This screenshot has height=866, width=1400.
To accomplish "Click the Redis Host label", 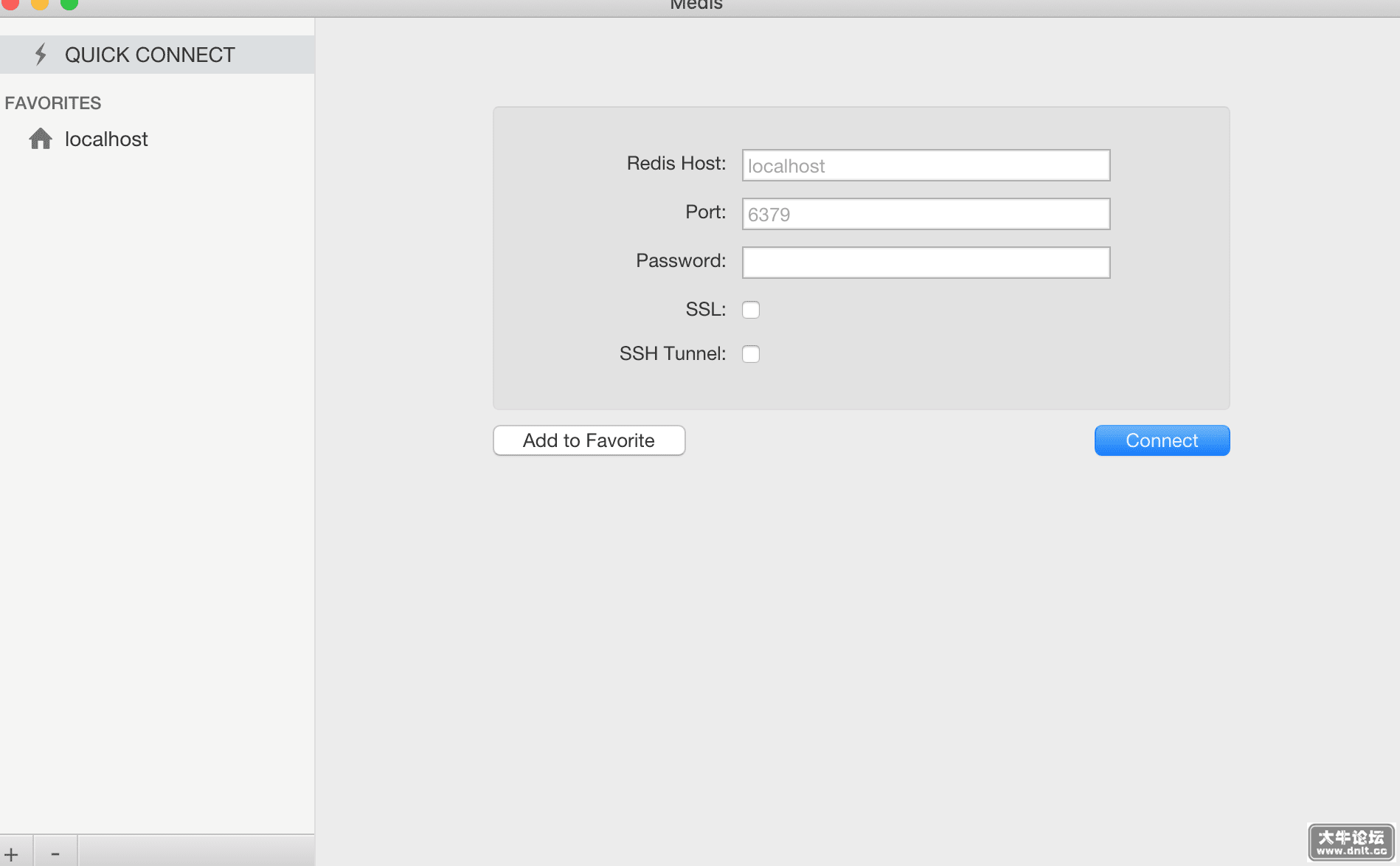I will pyautogui.click(x=676, y=163).
